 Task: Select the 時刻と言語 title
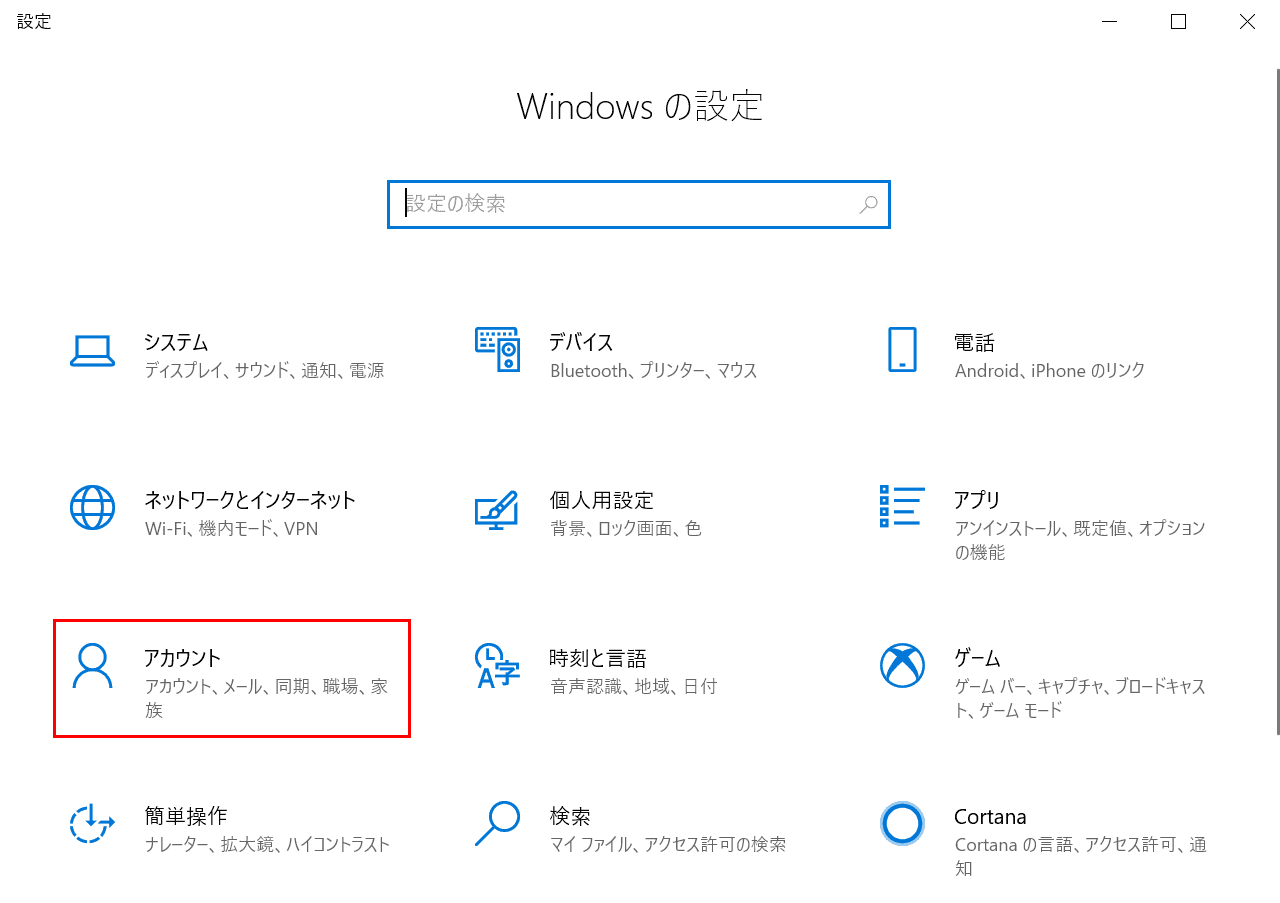[x=598, y=658]
